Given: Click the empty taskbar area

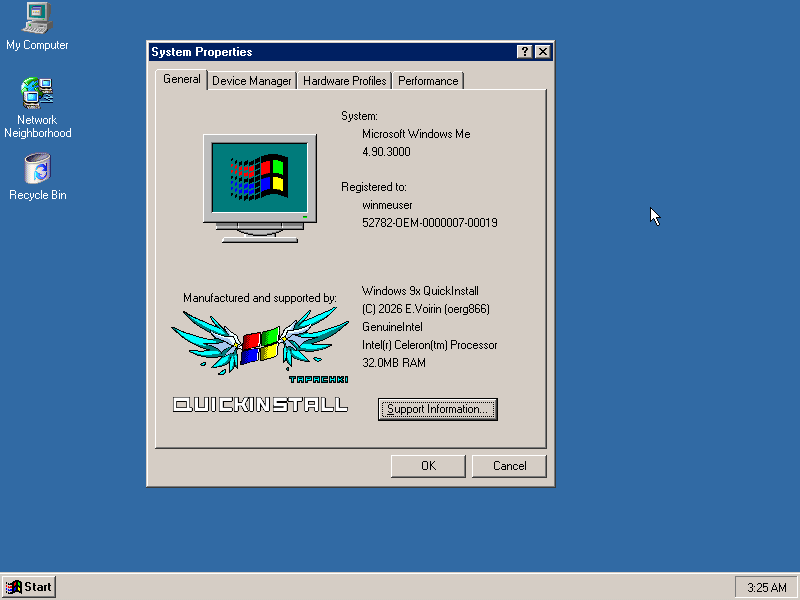Looking at the screenshot, I should [400, 587].
